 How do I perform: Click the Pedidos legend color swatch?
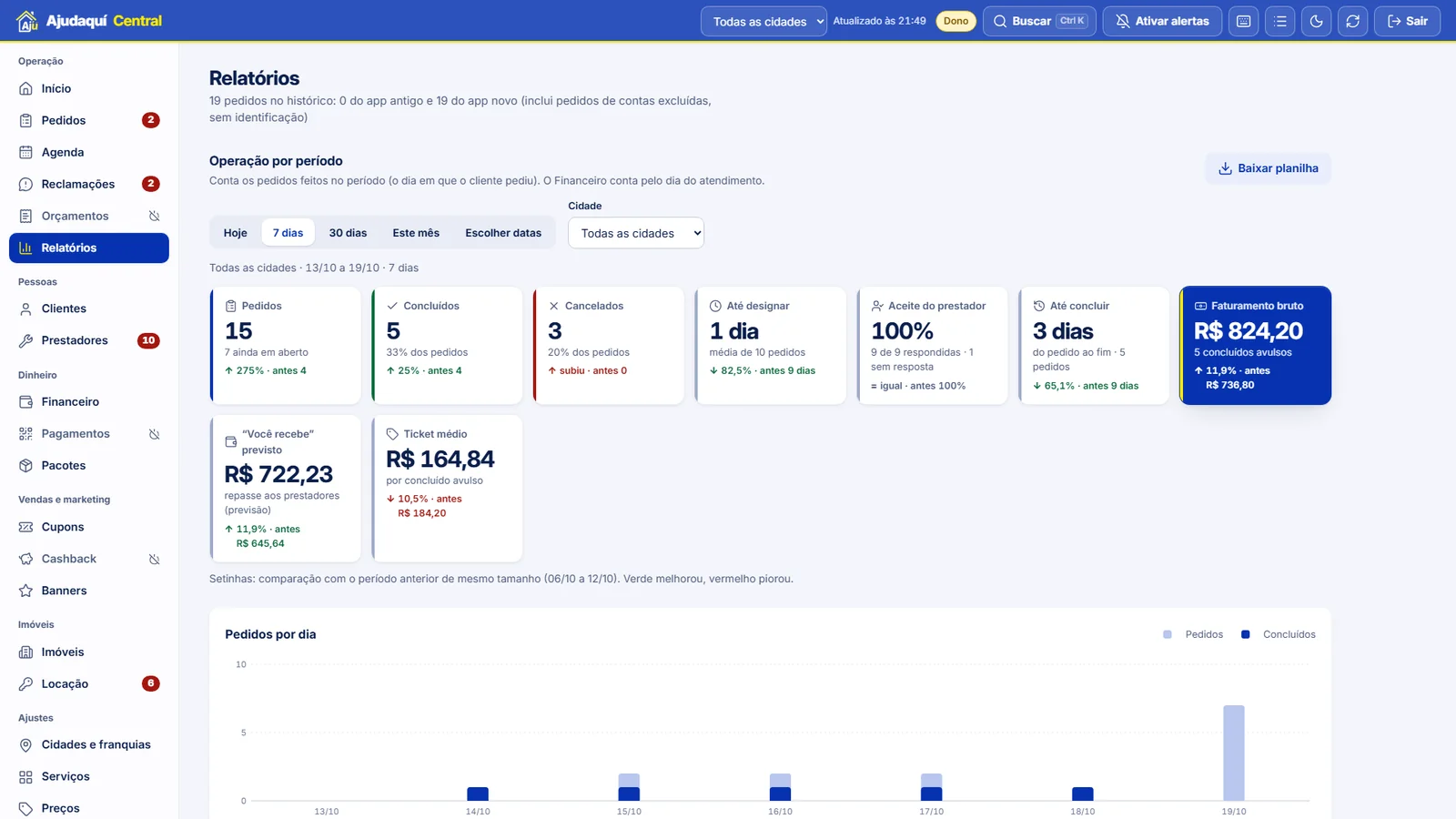(x=1168, y=634)
